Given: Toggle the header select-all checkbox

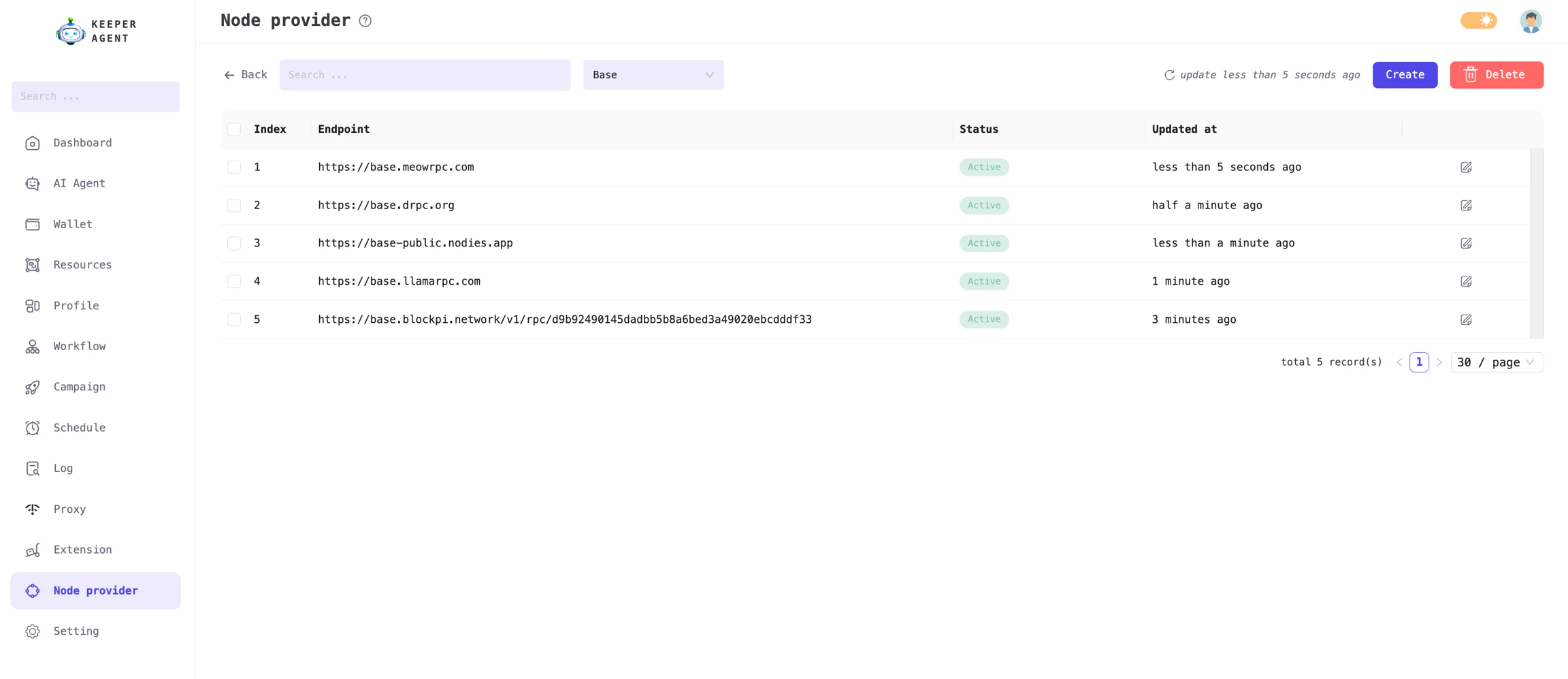Looking at the screenshot, I should (x=234, y=129).
